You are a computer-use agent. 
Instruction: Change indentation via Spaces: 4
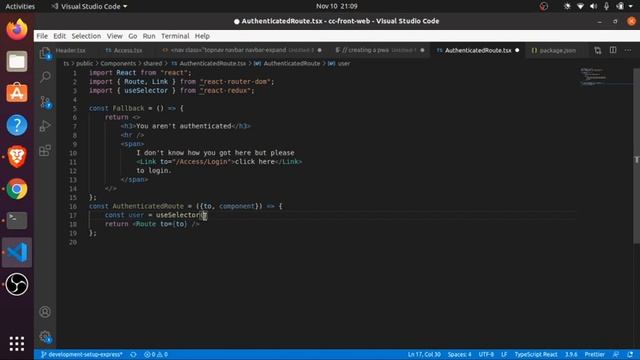[x=459, y=354]
